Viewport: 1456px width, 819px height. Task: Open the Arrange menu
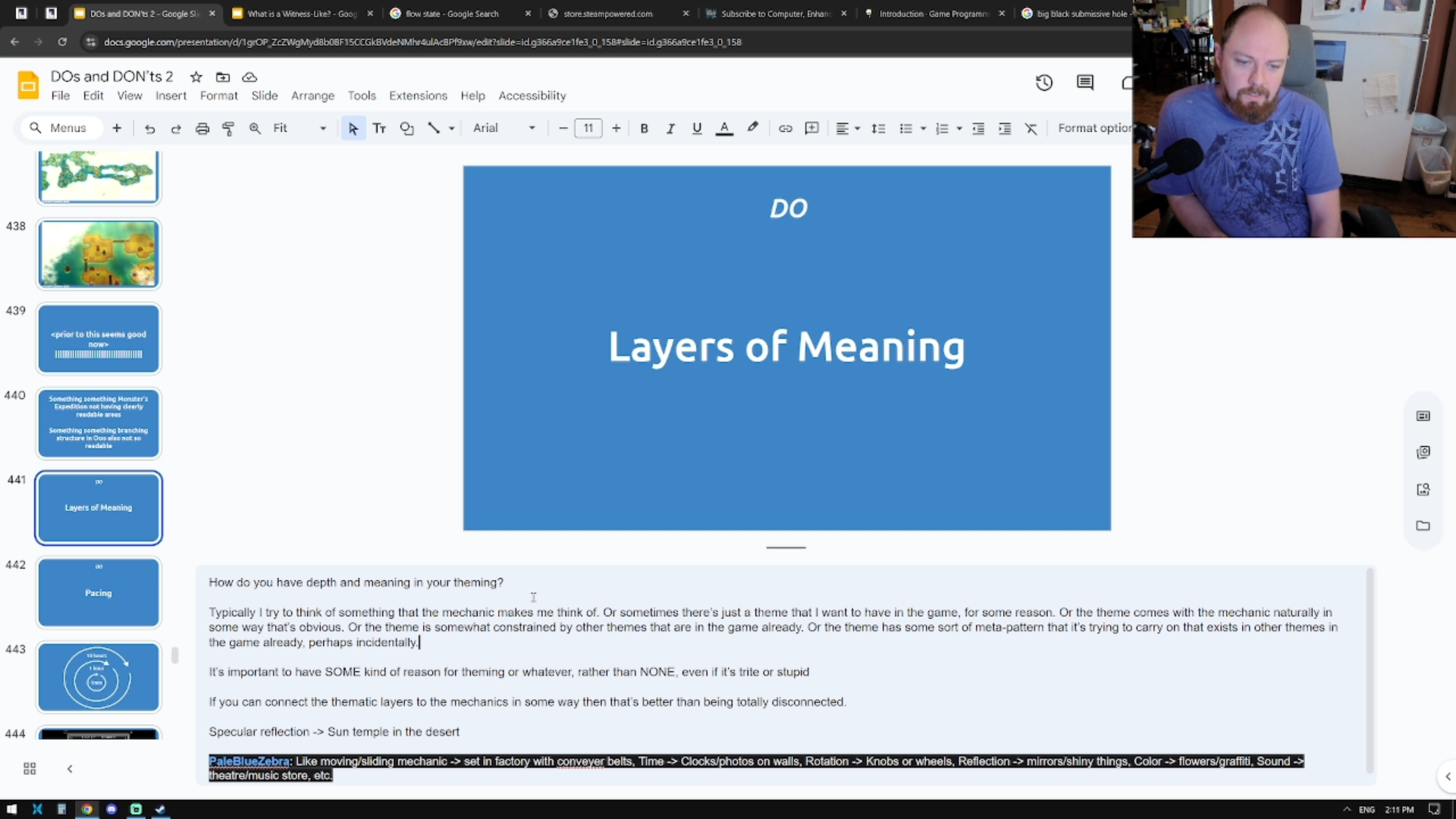tap(312, 96)
